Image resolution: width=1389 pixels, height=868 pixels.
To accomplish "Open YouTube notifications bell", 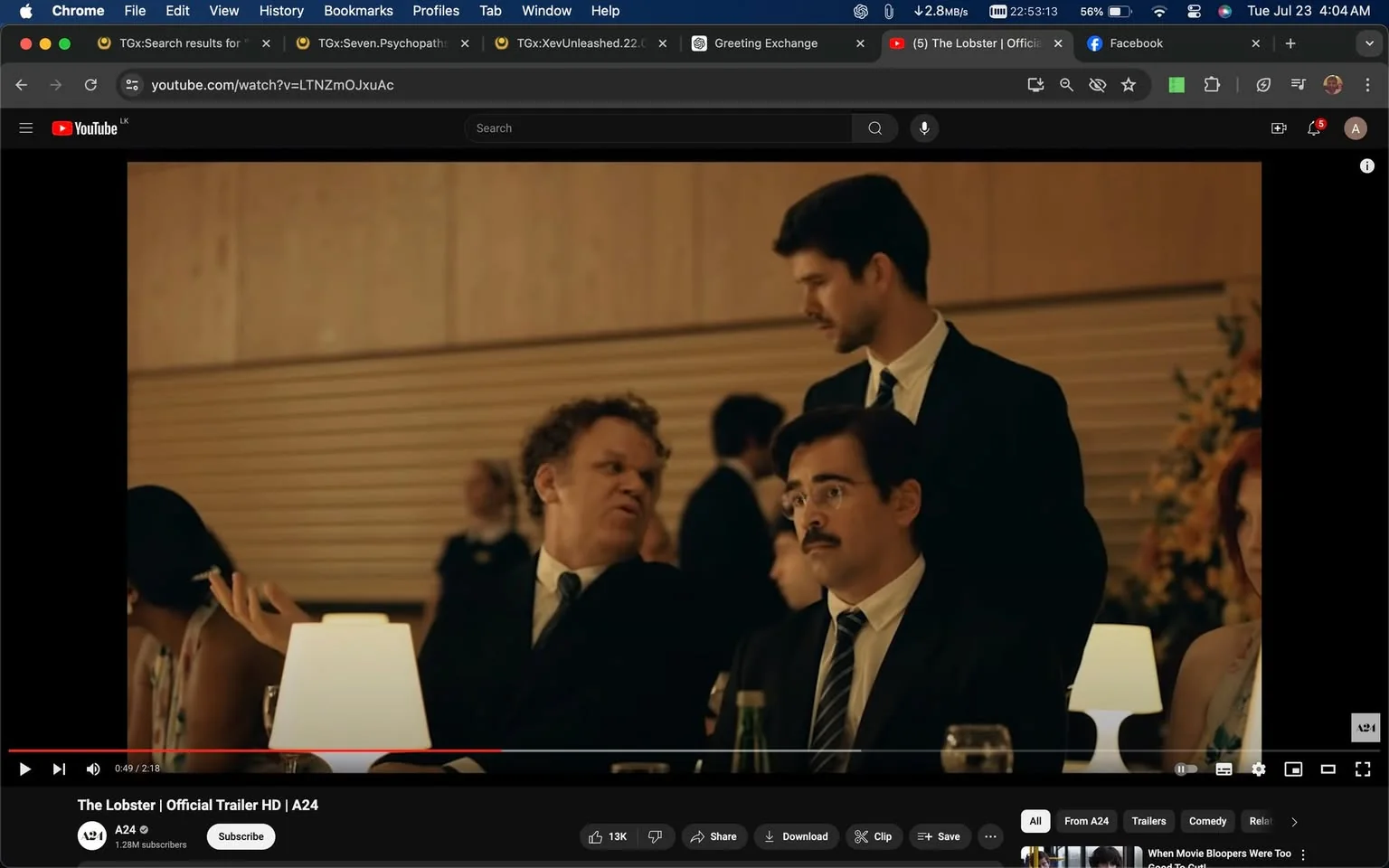I will point(1315,128).
